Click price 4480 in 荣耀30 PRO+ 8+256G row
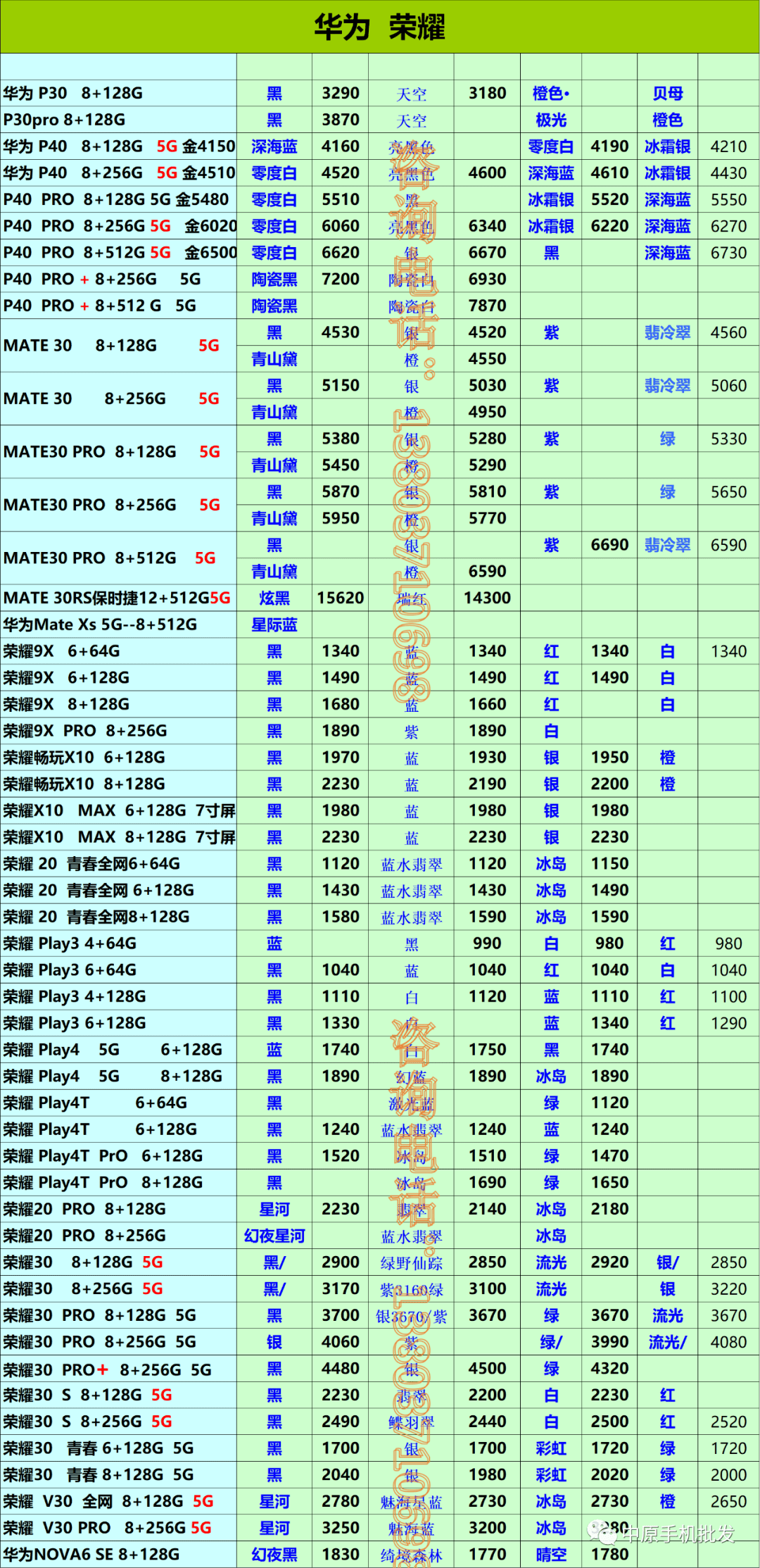The image size is (760, 1568). [341, 1369]
